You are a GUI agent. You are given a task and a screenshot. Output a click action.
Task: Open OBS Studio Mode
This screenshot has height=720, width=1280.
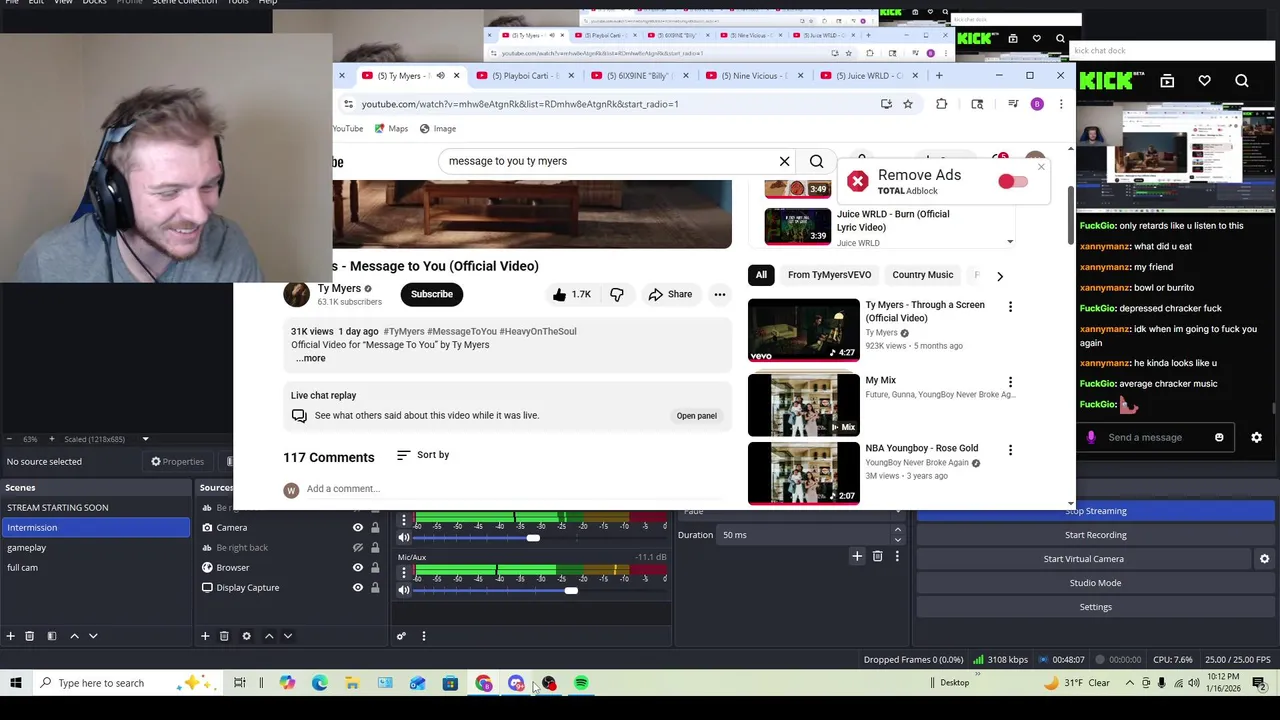point(1095,583)
